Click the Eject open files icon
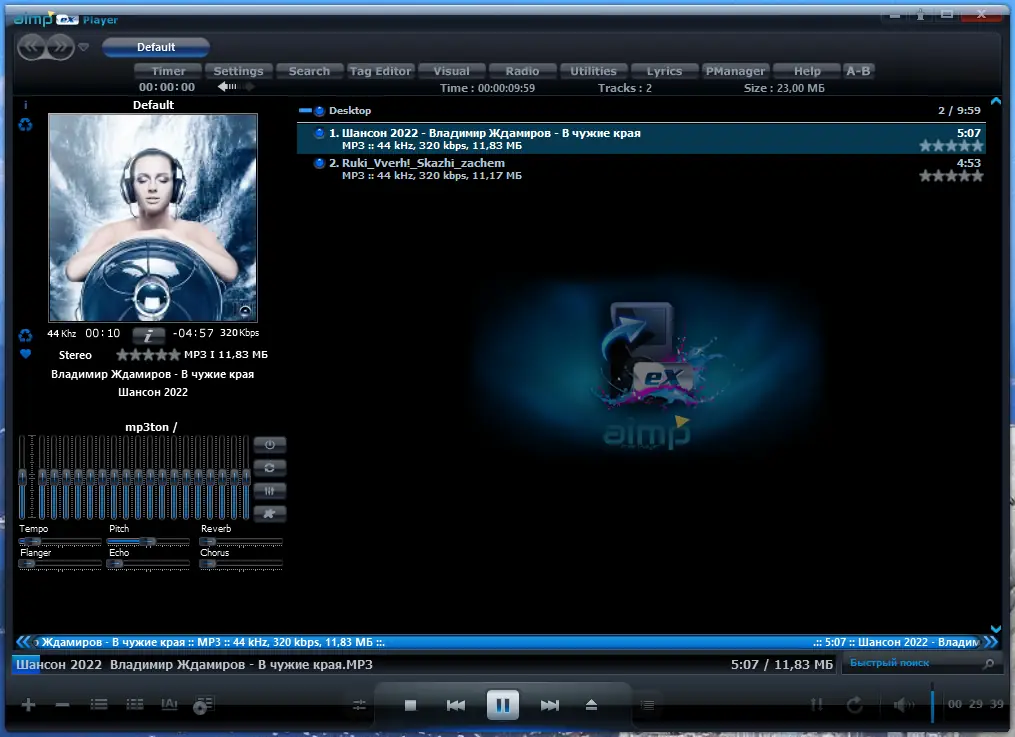1015x737 pixels. click(x=591, y=705)
